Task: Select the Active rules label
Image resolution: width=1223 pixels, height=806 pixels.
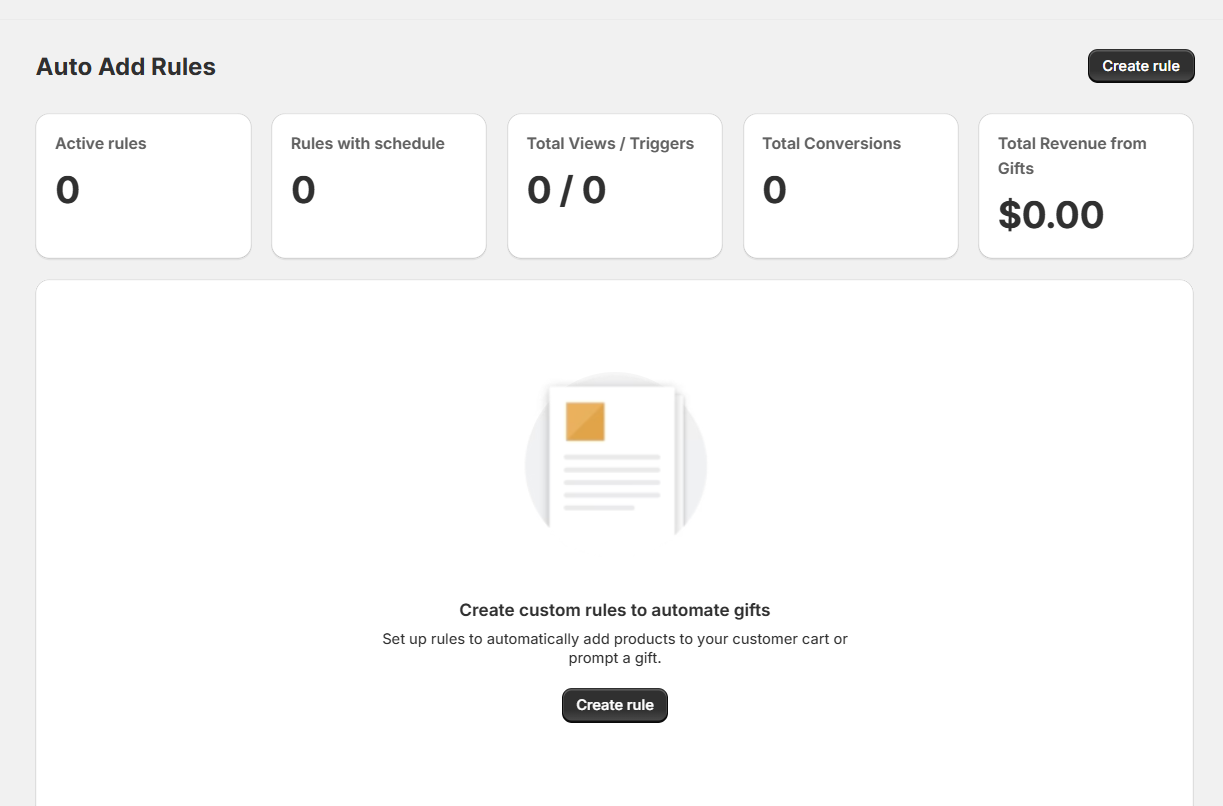Action: click(101, 144)
